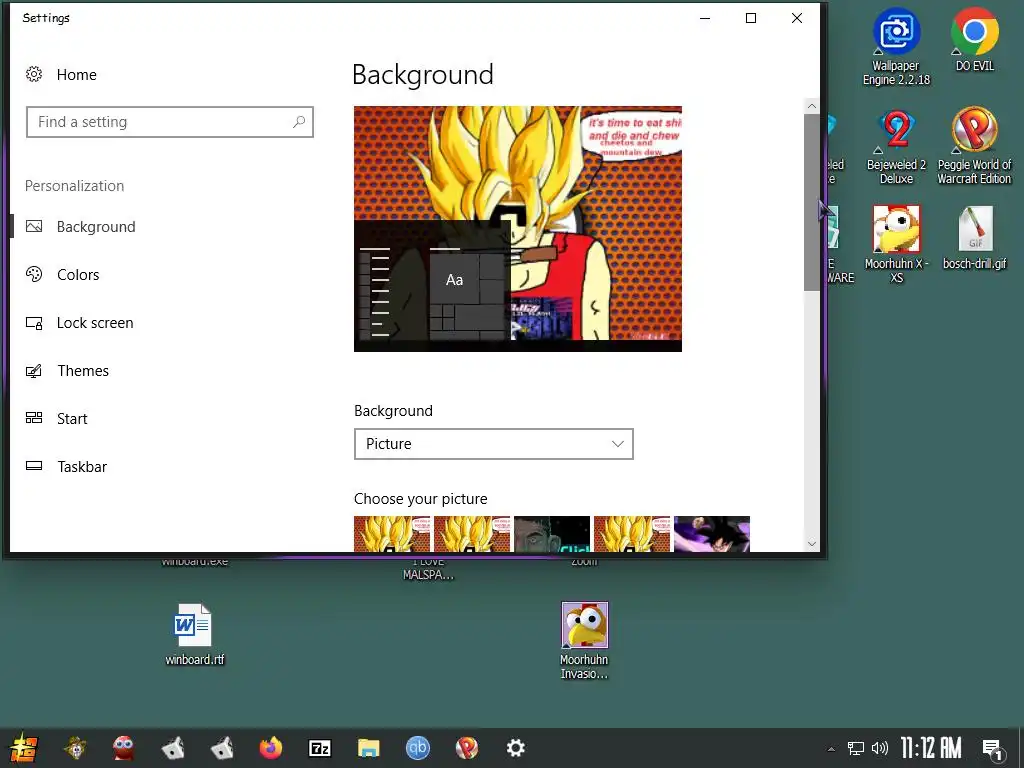Select Bejeweled 2 Deluxe desktop icon
The image size is (1024, 768).
pyautogui.click(x=896, y=146)
